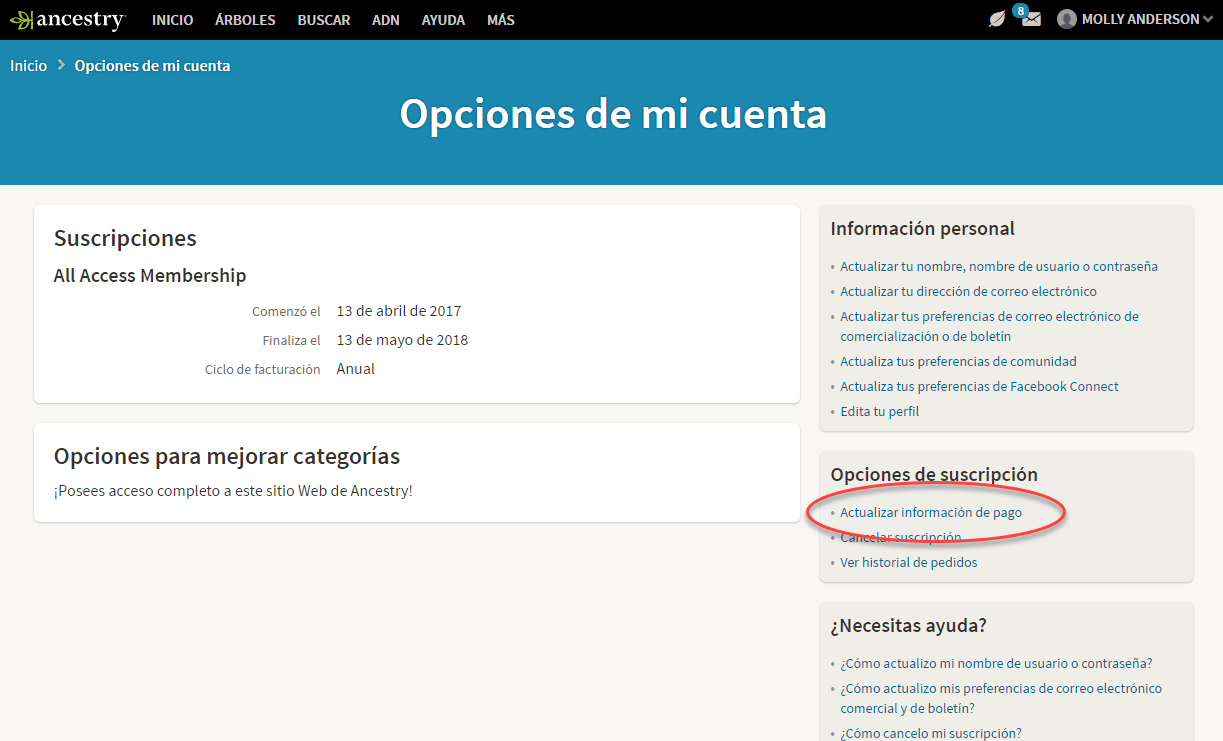Open the AYUDA menu
The width and height of the screenshot is (1223, 741).
tap(443, 20)
